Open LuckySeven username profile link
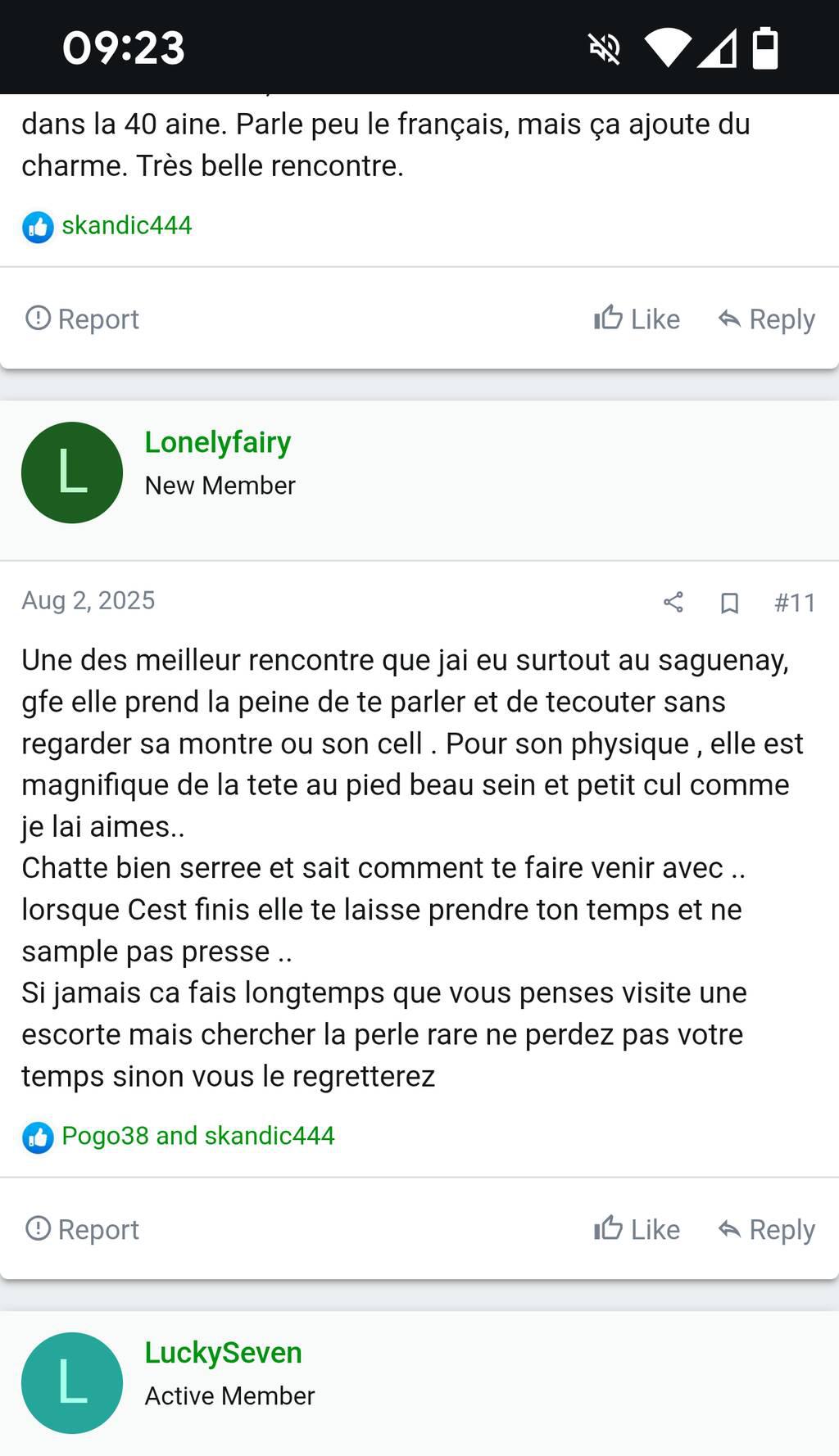The image size is (839, 1456). tap(223, 1353)
